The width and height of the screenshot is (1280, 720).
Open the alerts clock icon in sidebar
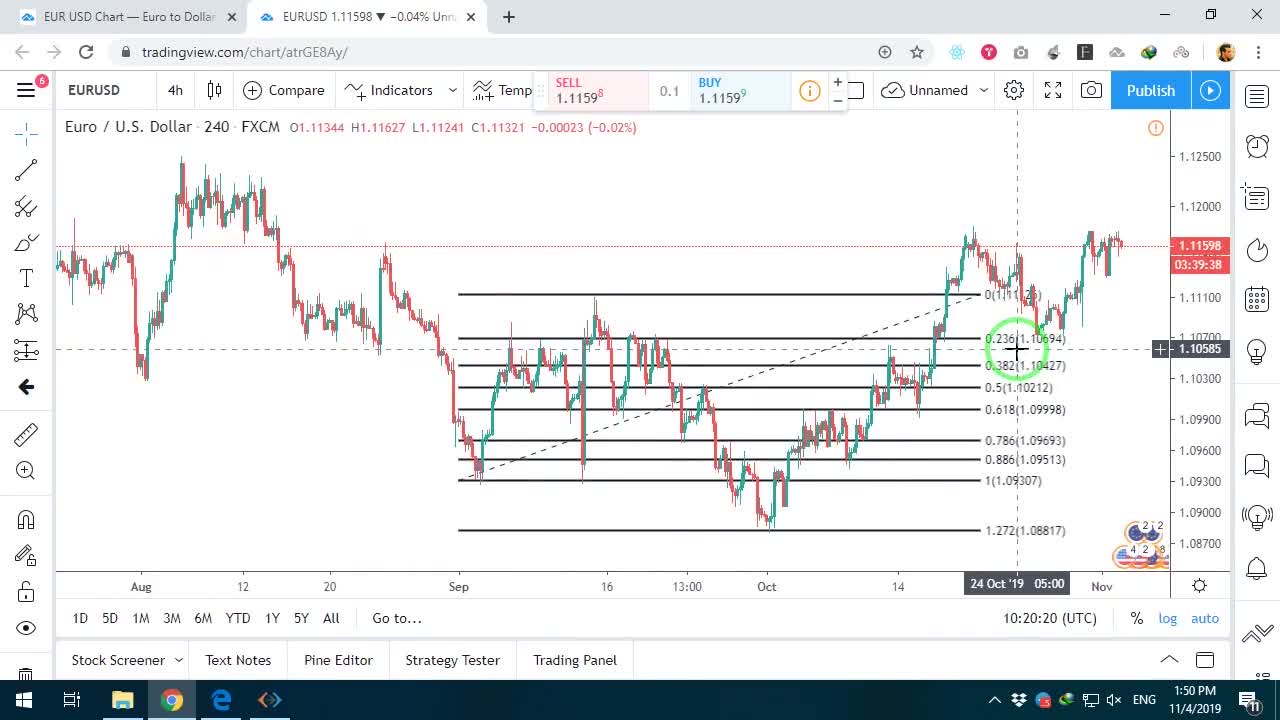tap(1257, 146)
